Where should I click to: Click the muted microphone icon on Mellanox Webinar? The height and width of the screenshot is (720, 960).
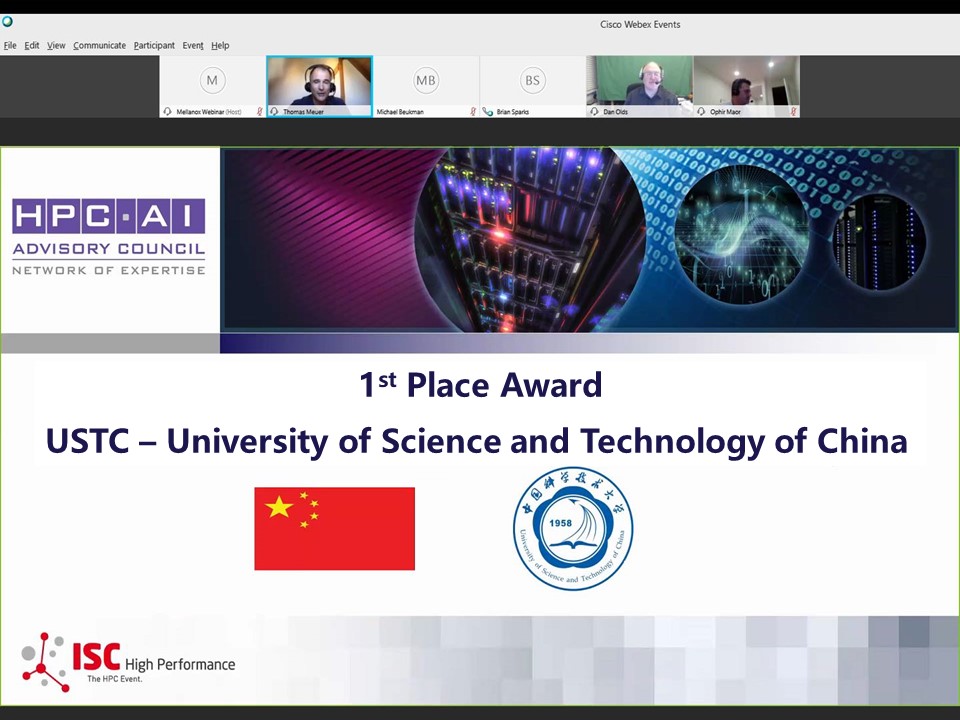coord(260,112)
